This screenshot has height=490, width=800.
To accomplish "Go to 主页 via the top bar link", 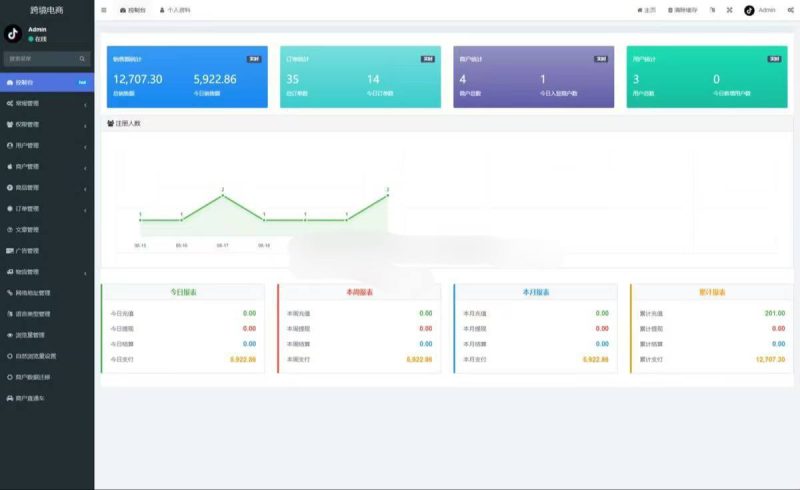I will (x=646, y=10).
